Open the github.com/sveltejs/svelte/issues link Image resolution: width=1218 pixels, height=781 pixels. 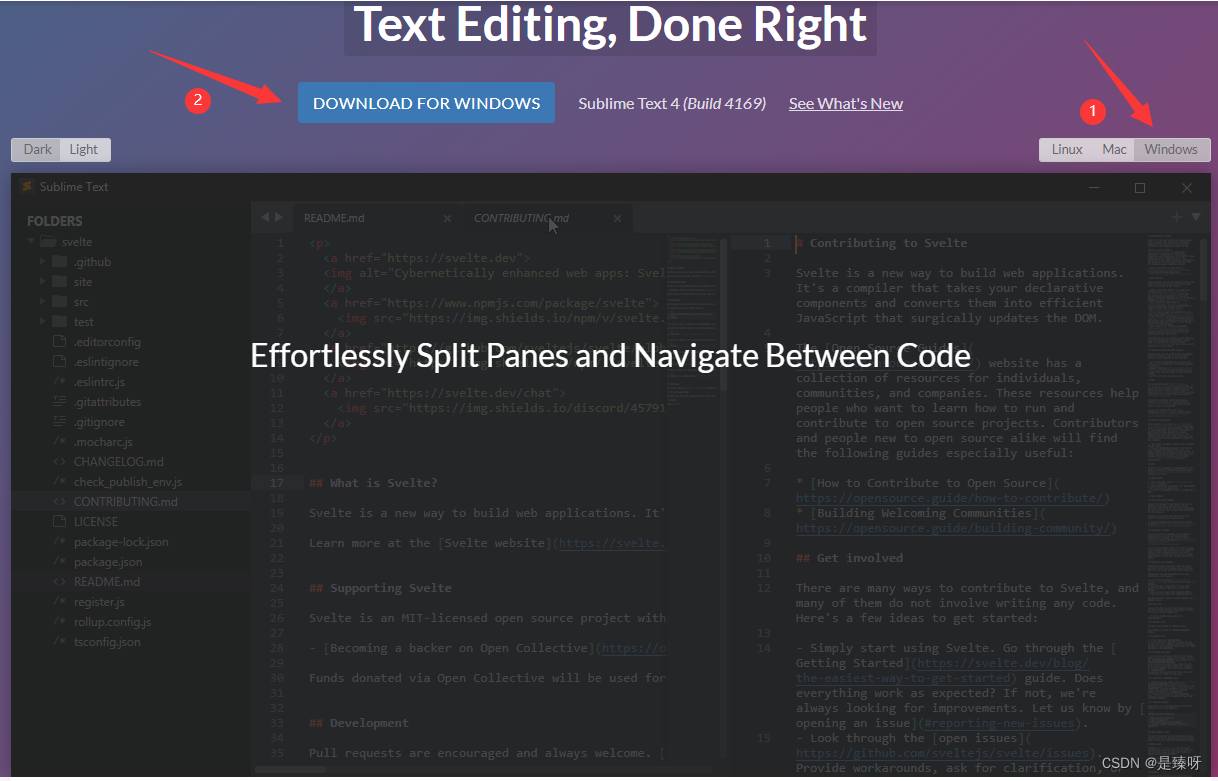[944, 753]
